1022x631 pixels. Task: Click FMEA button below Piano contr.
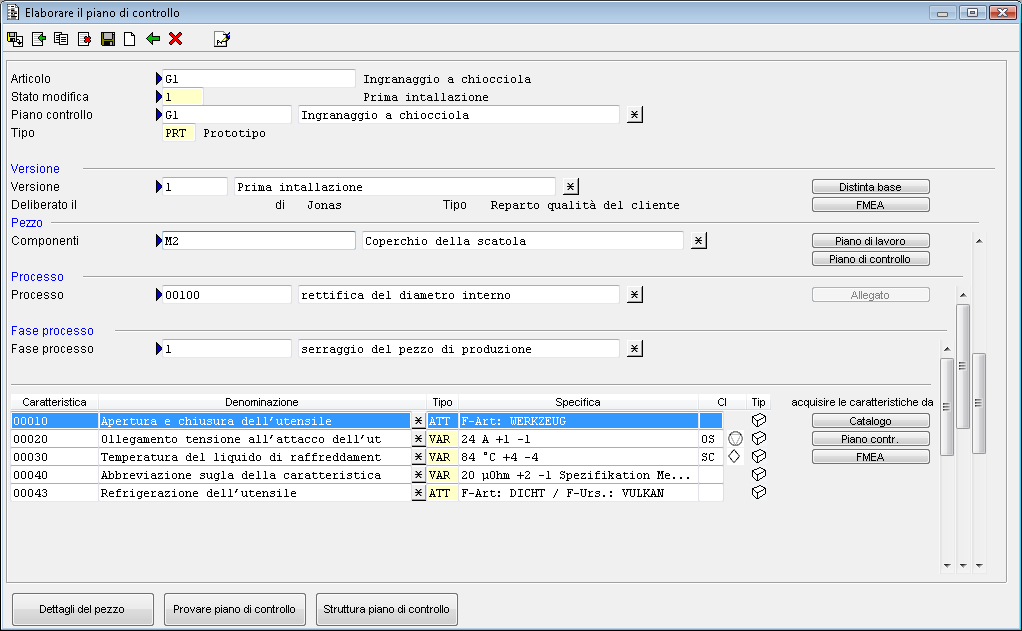tap(870, 458)
